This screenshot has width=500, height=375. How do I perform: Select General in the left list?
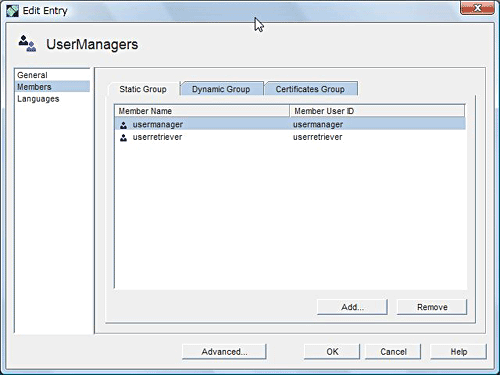(x=32, y=75)
